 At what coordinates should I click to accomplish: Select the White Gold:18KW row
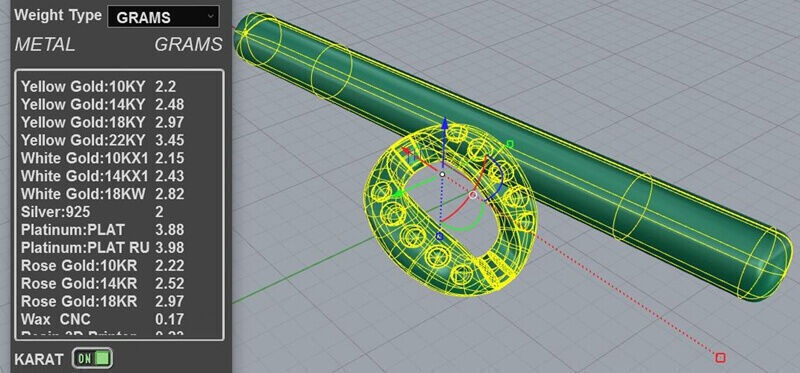click(119, 194)
